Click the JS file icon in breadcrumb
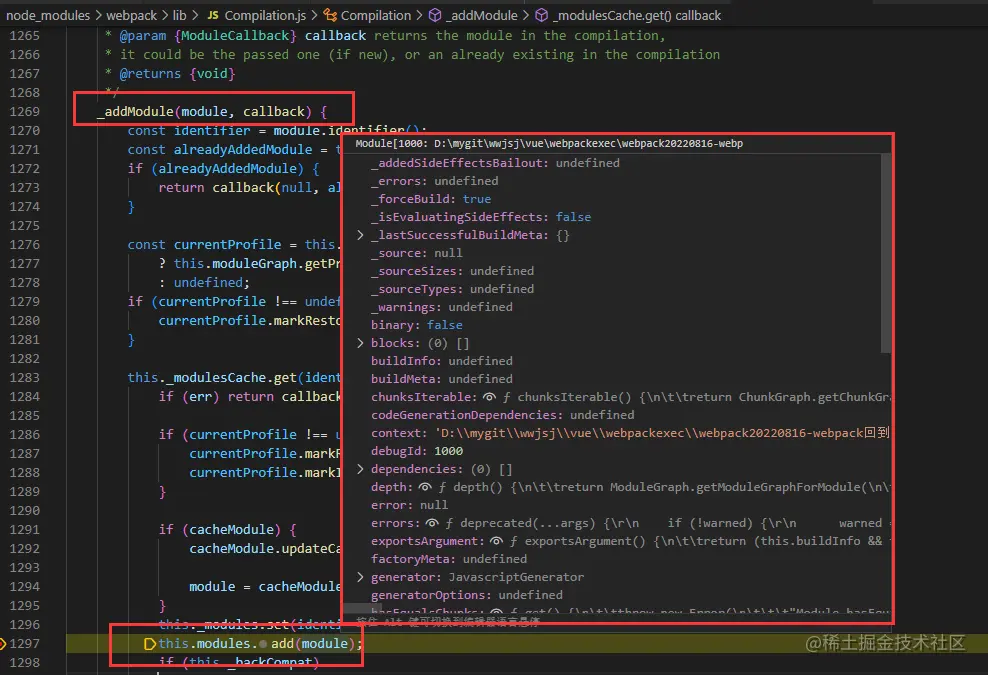 (213, 15)
